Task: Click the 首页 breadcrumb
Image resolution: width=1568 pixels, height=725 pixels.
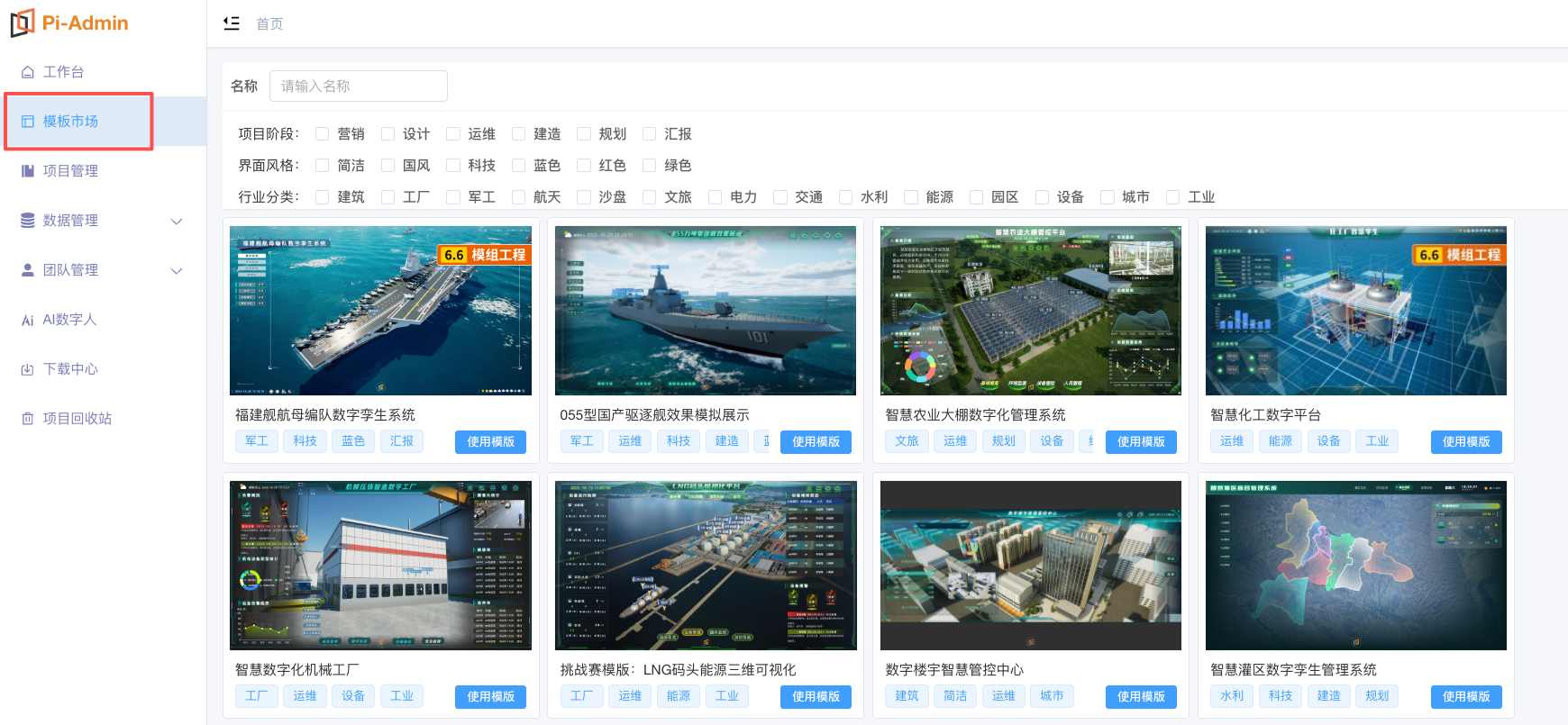Action: pos(269,24)
